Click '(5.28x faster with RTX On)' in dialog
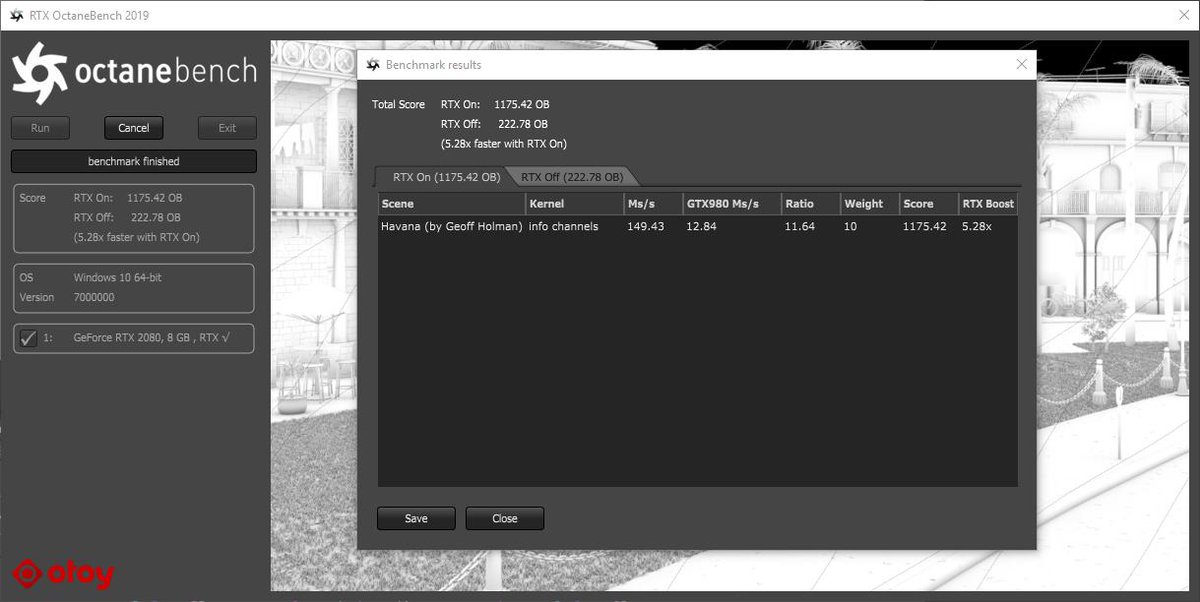Image resolution: width=1200 pixels, height=602 pixels. click(x=503, y=144)
